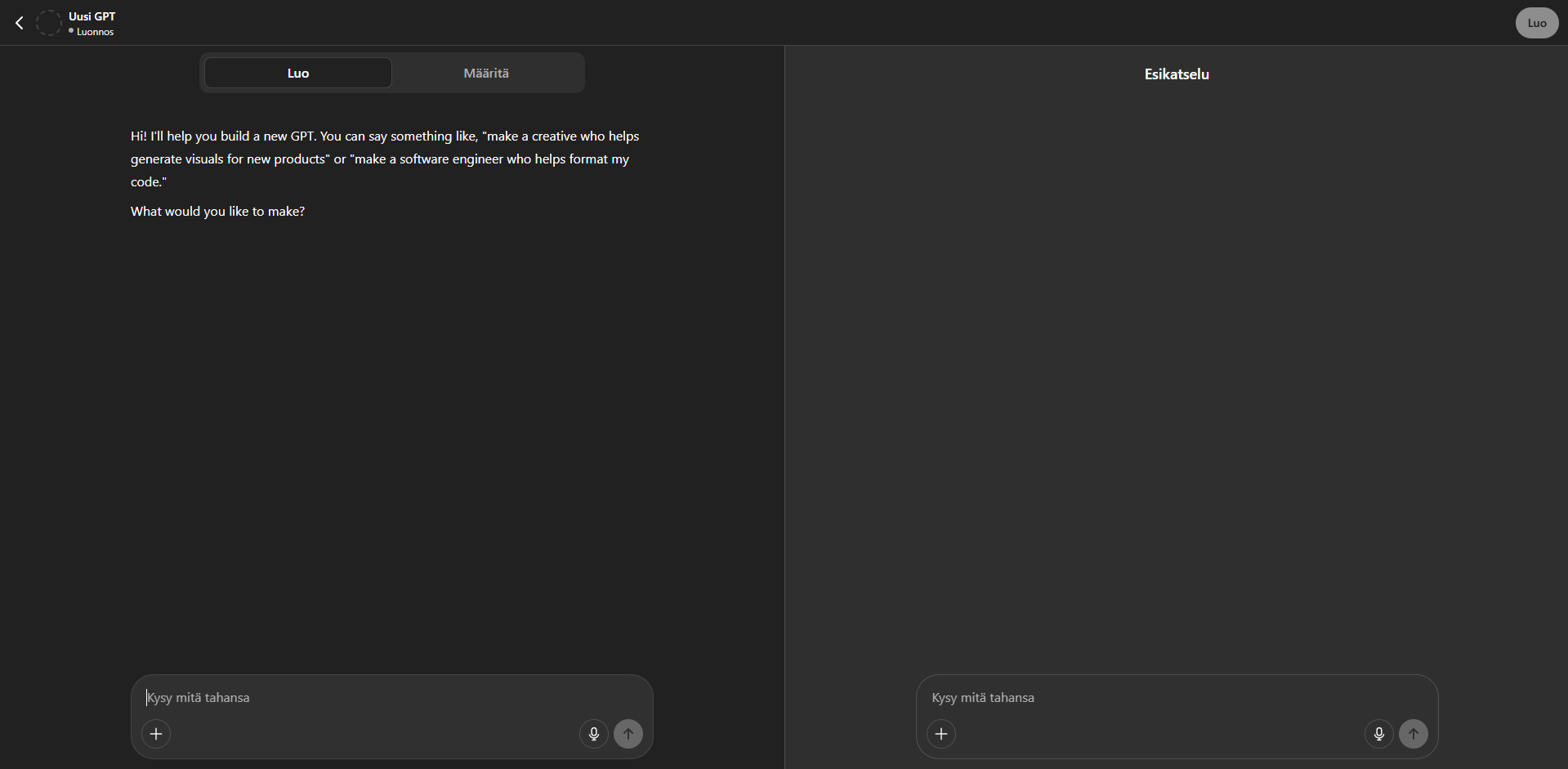Viewport: 1568px width, 769px height.
Task: Send message arrow in Esikatselu chat box
Action: tap(1414, 734)
